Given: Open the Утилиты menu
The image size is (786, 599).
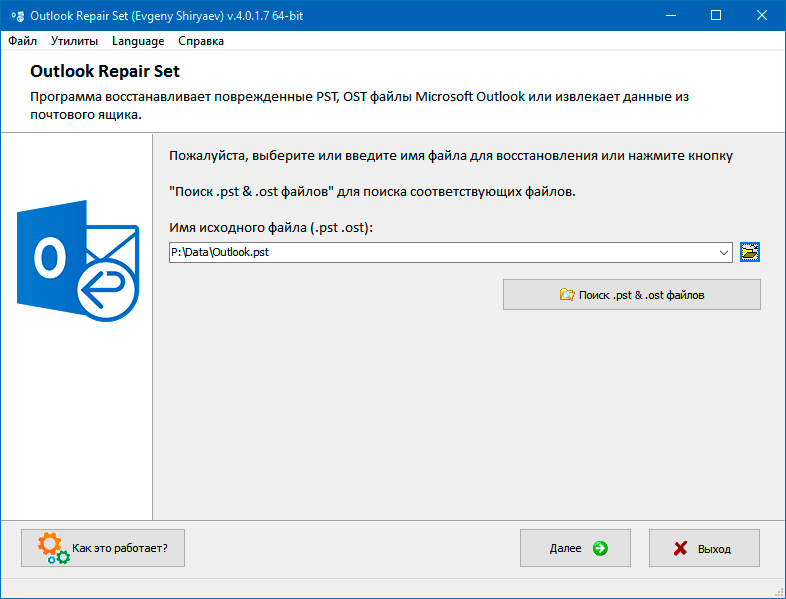Looking at the screenshot, I should tap(74, 41).
